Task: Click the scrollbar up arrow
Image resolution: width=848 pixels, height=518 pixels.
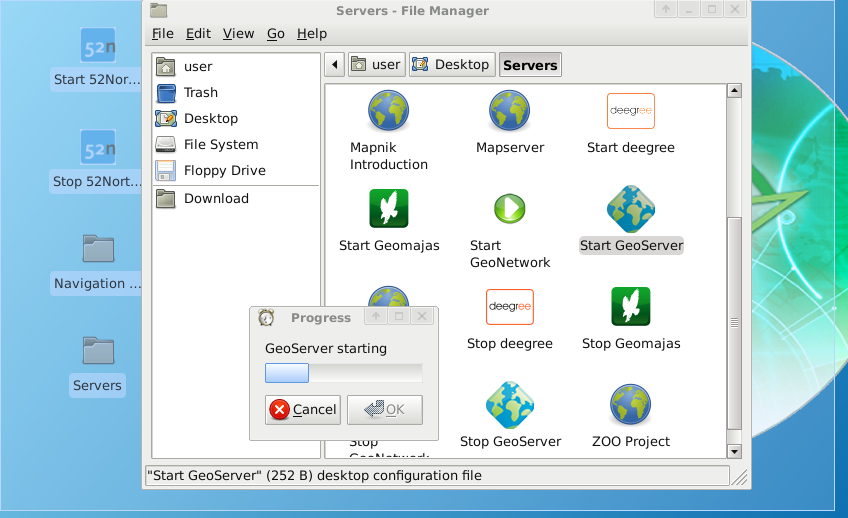Action: (x=734, y=90)
